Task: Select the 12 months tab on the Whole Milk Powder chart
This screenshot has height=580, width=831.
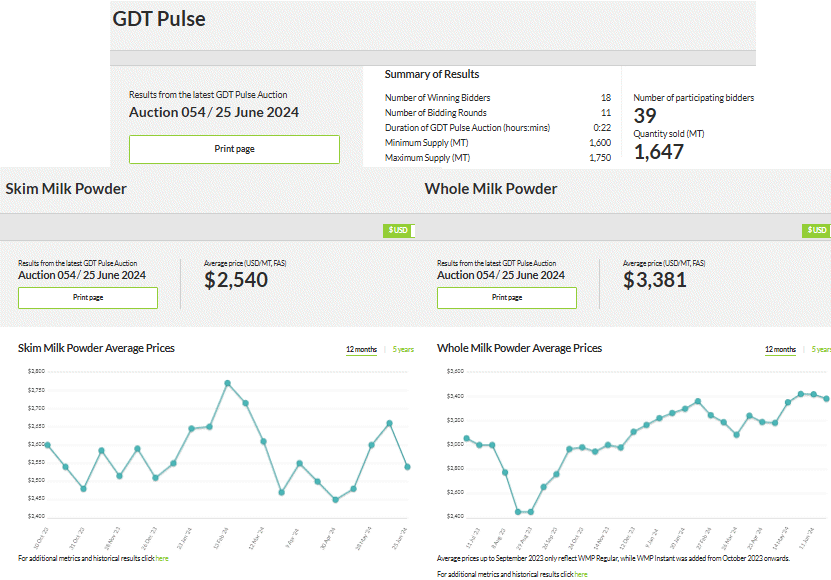Action: (780, 349)
